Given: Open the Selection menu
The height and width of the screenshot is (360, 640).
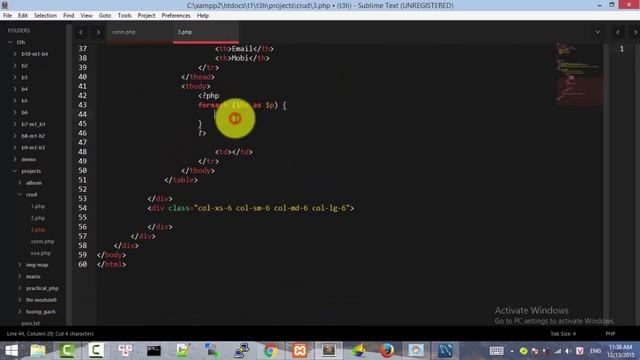Looking at the screenshot, I should tap(45, 16).
